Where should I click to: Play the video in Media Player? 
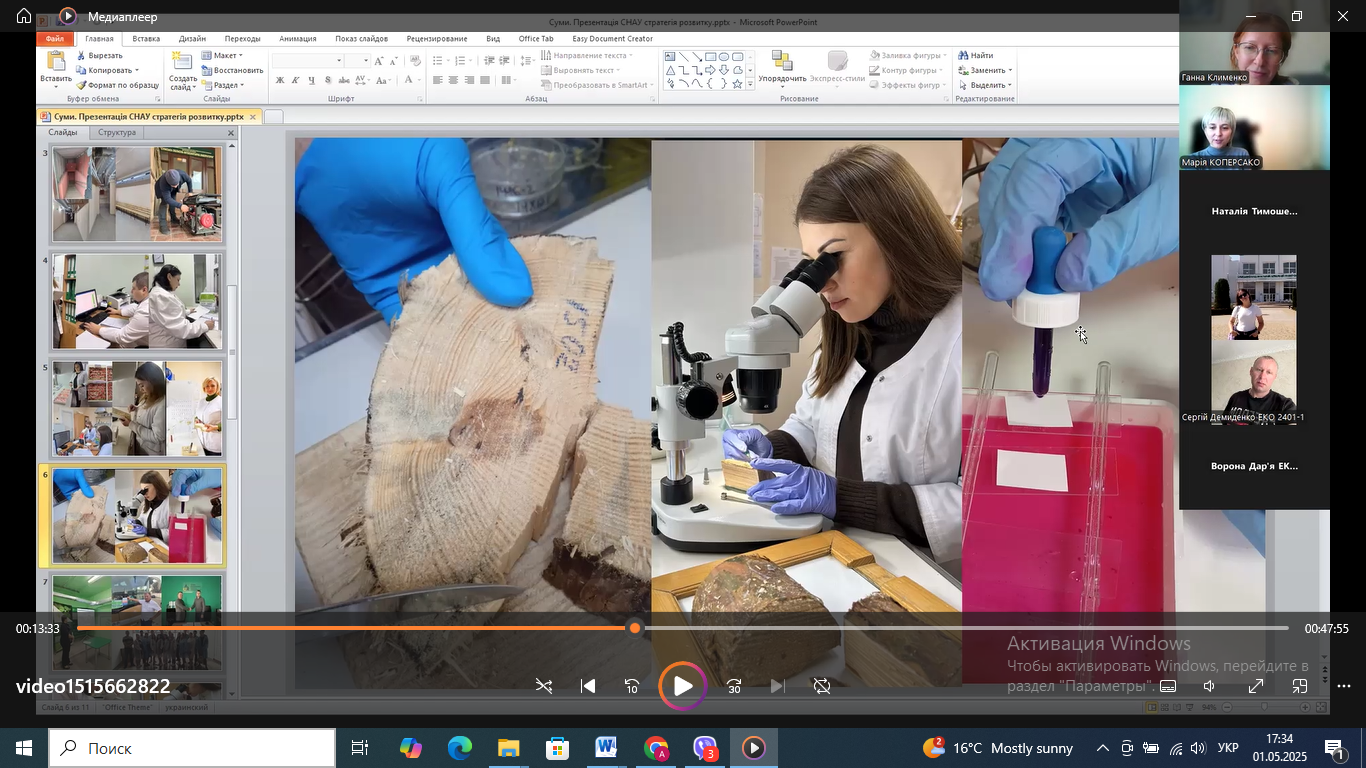[682, 687]
